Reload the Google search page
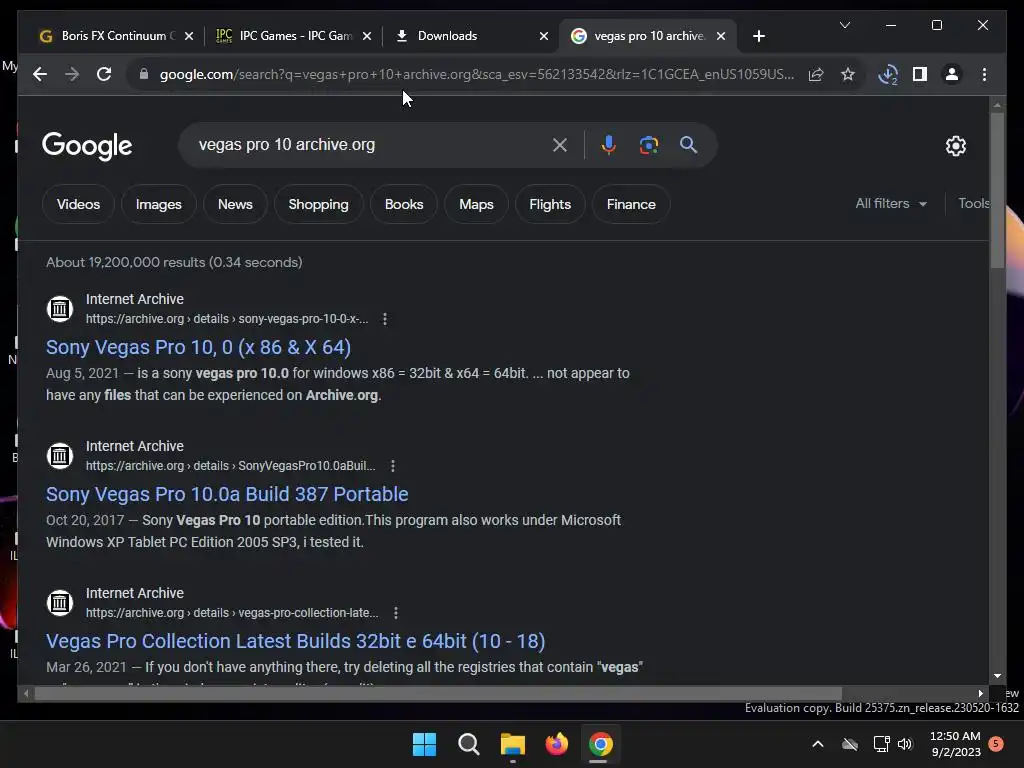This screenshot has width=1024, height=768. 104,74
